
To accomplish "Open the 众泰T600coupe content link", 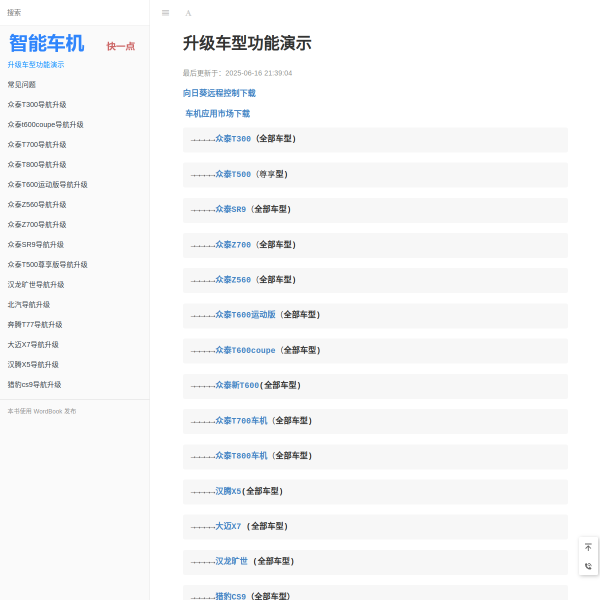I will (245, 350).
